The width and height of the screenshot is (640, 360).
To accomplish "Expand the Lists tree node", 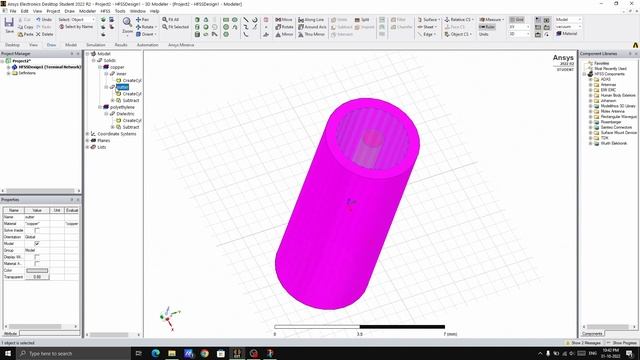I will (87, 147).
